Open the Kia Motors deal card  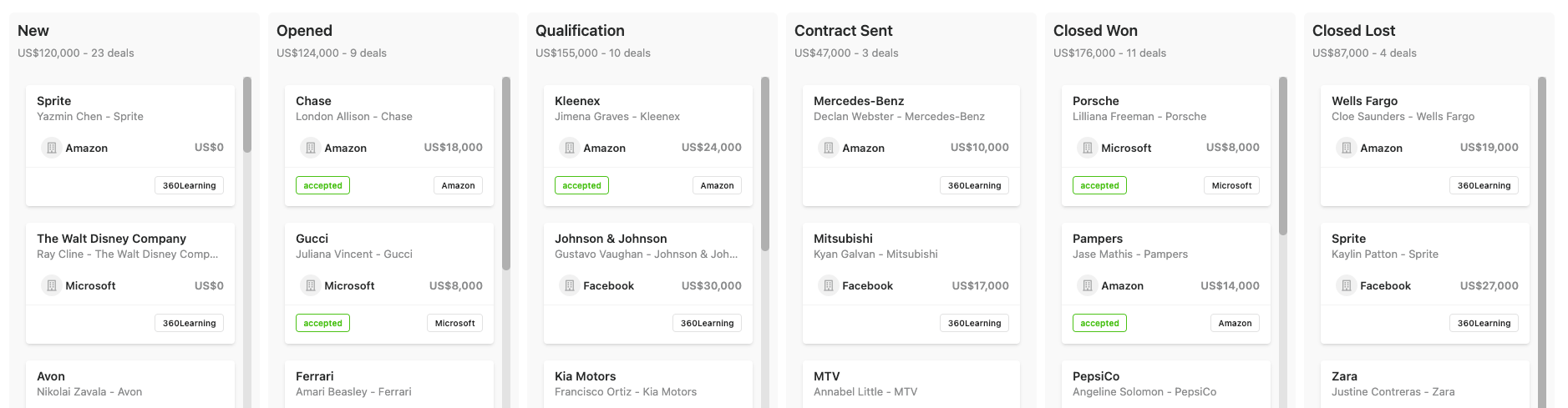pyautogui.click(x=647, y=384)
